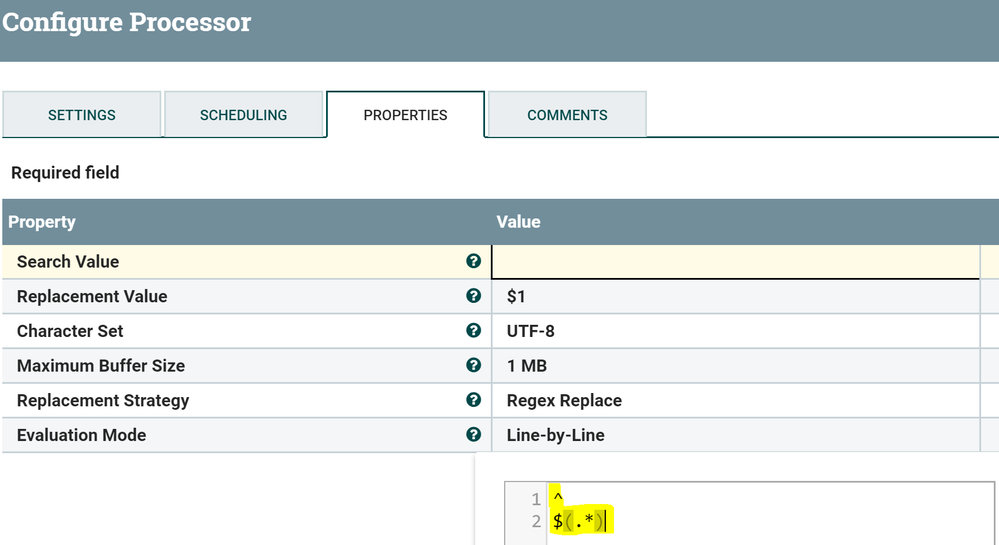Switch to the Scheduling tab
Image resolution: width=999 pixels, height=545 pixels.
[243, 115]
